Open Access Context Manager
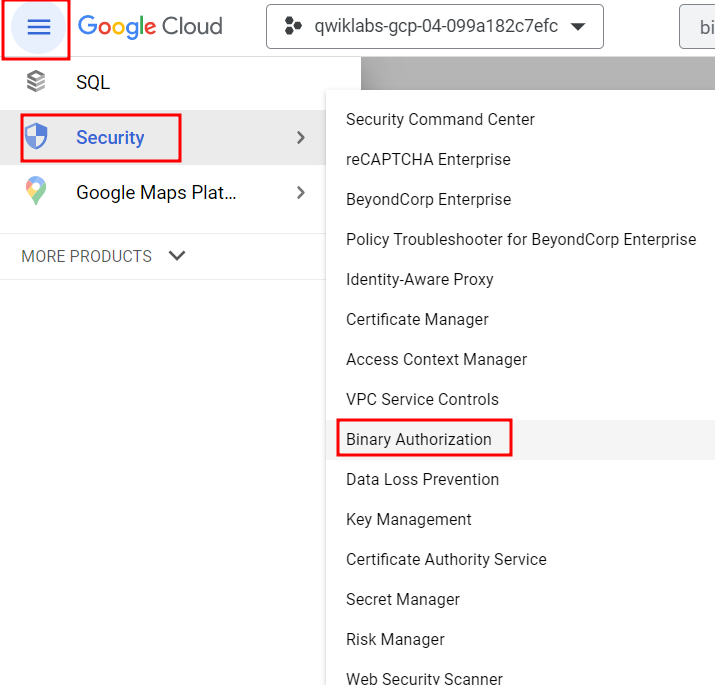The image size is (715, 685). click(x=436, y=359)
